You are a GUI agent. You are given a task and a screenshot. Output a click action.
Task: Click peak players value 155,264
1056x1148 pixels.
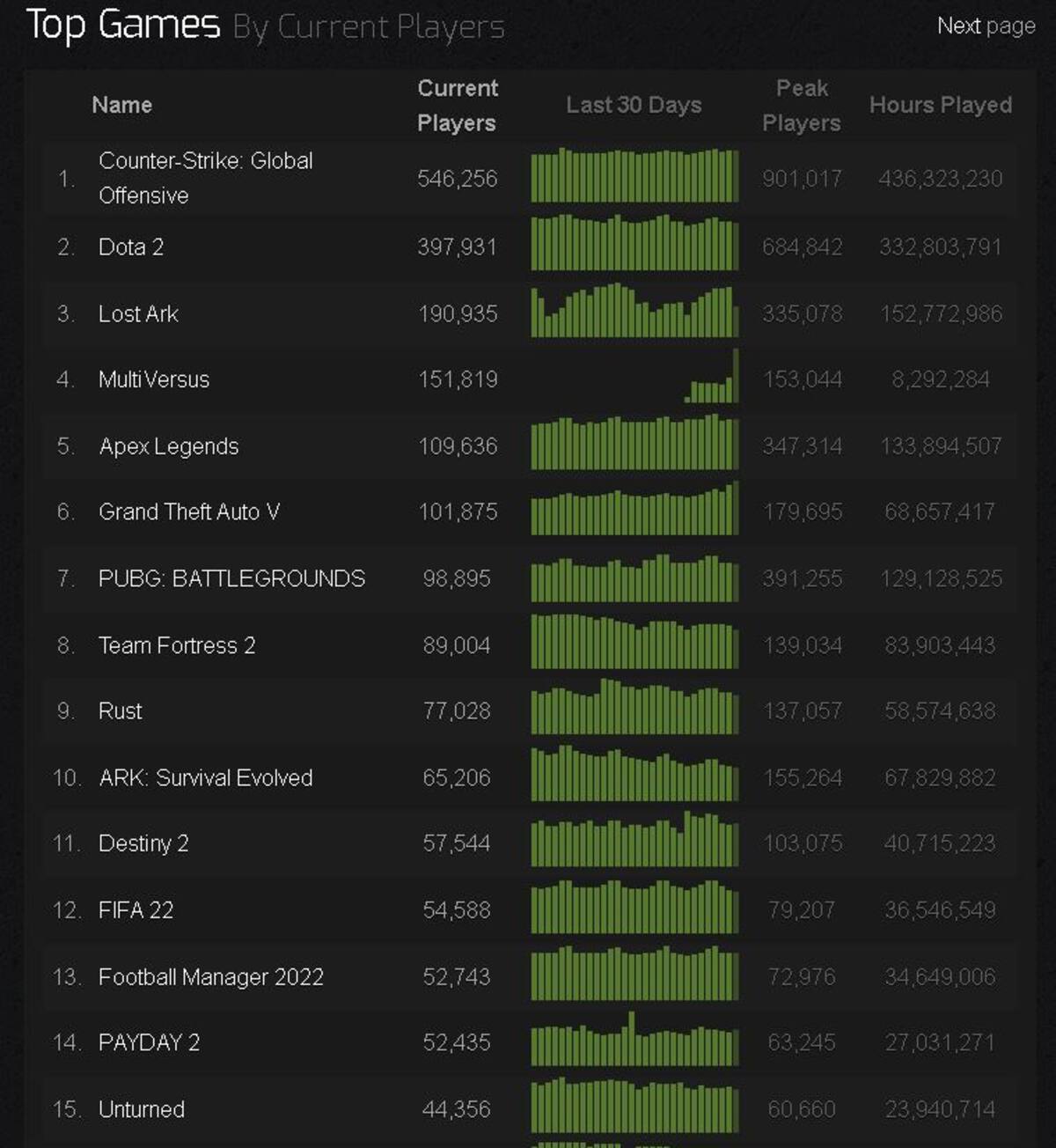coord(802,778)
